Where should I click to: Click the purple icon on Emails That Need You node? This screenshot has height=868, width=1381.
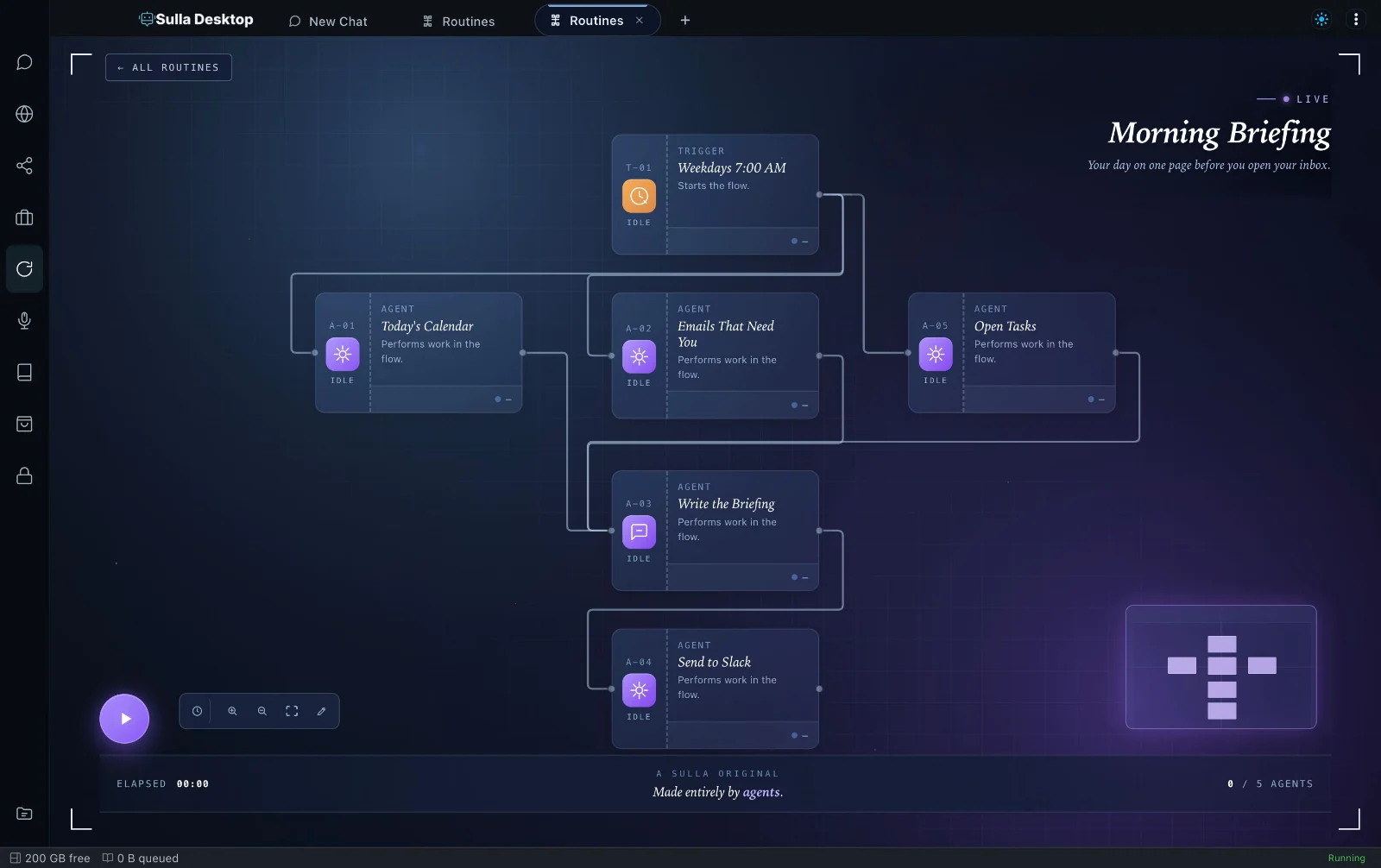pyautogui.click(x=639, y=356)
